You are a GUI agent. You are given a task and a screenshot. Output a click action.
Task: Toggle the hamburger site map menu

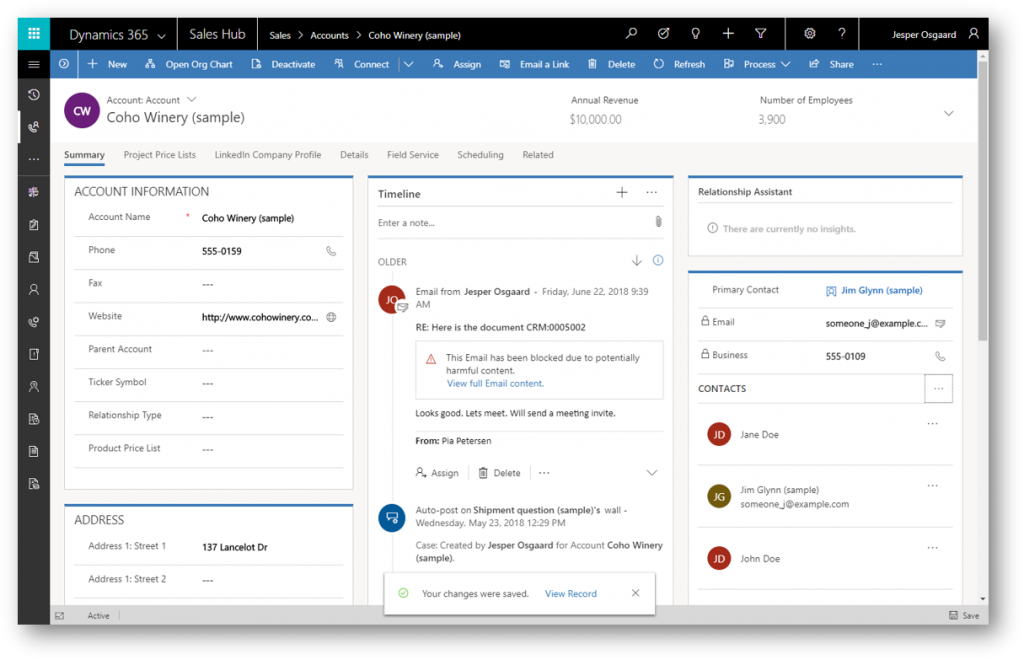(x=34, y=64)
